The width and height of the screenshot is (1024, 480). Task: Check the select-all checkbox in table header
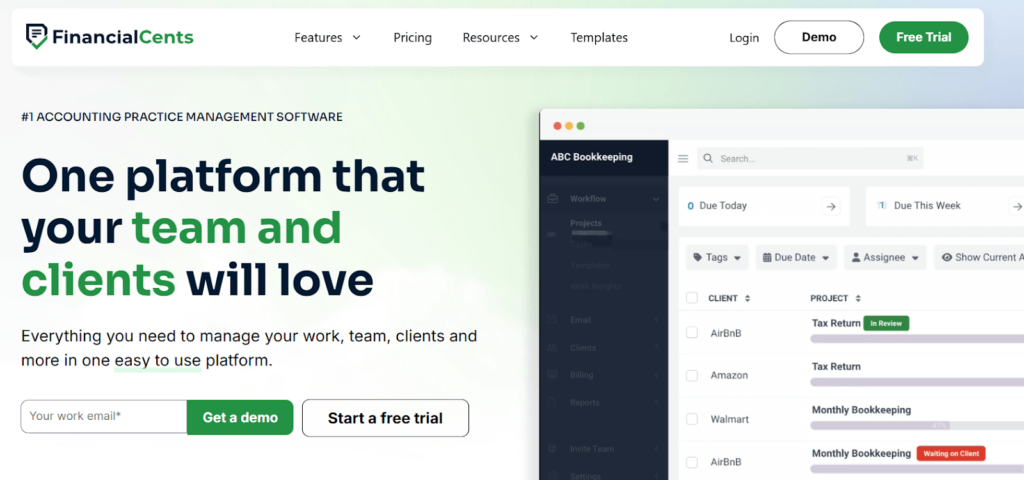pyautogui.click(x=692, y=298)
